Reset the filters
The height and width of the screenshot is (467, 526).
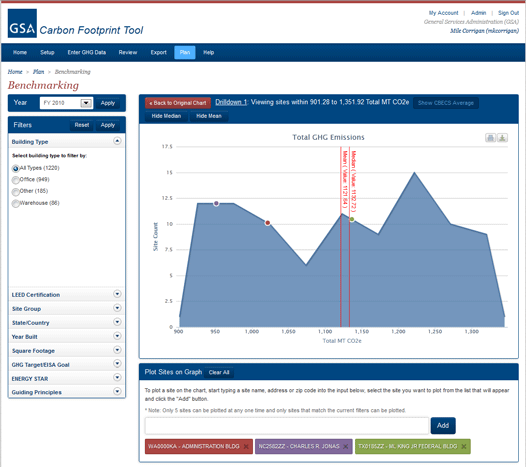point(82,125)
